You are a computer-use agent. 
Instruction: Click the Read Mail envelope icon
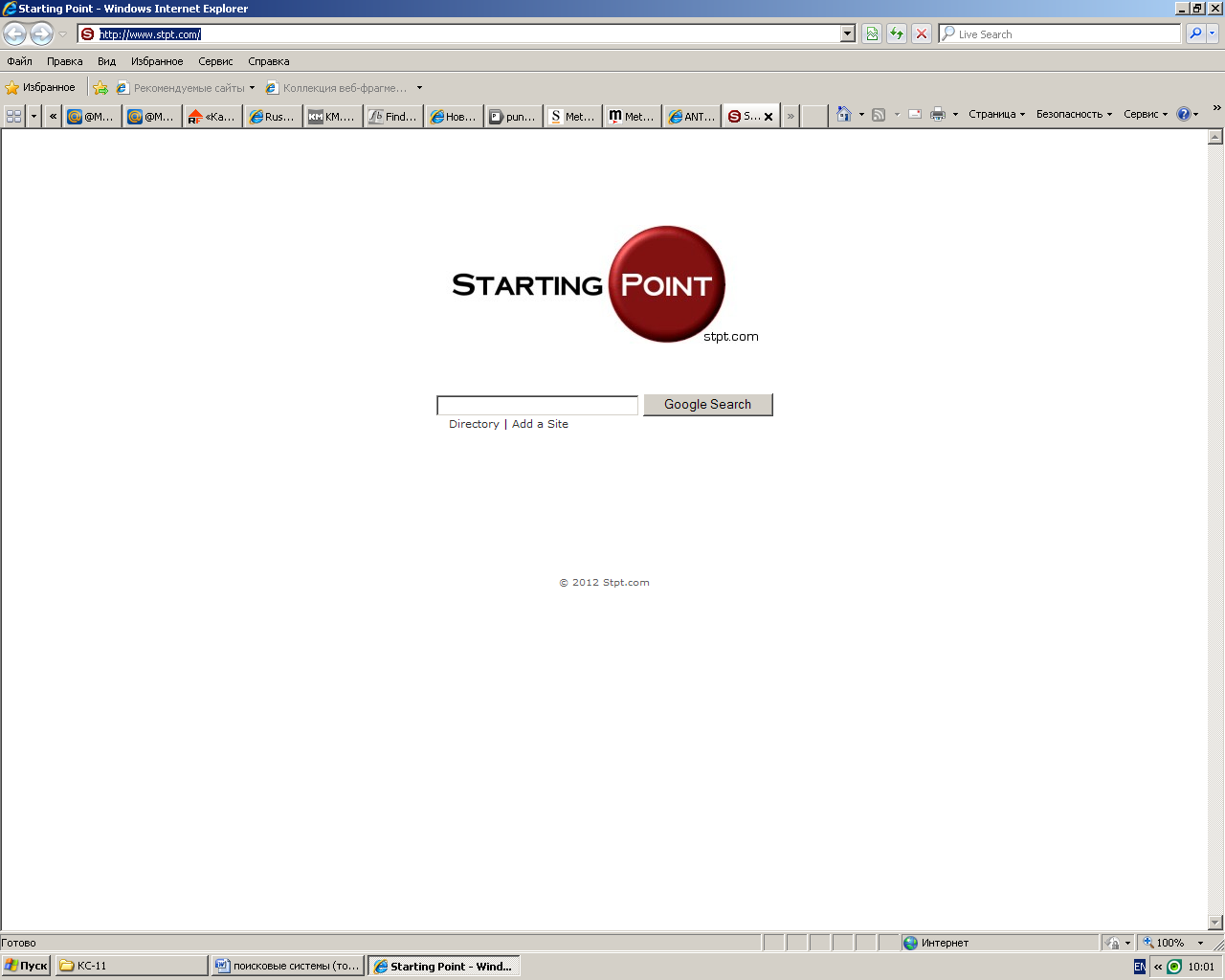pyautogui.click(x=915, y=114)
